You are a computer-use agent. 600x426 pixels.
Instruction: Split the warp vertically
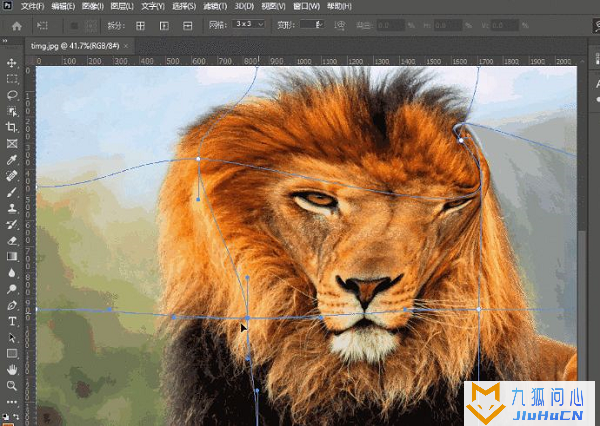(x=164, y=26)
